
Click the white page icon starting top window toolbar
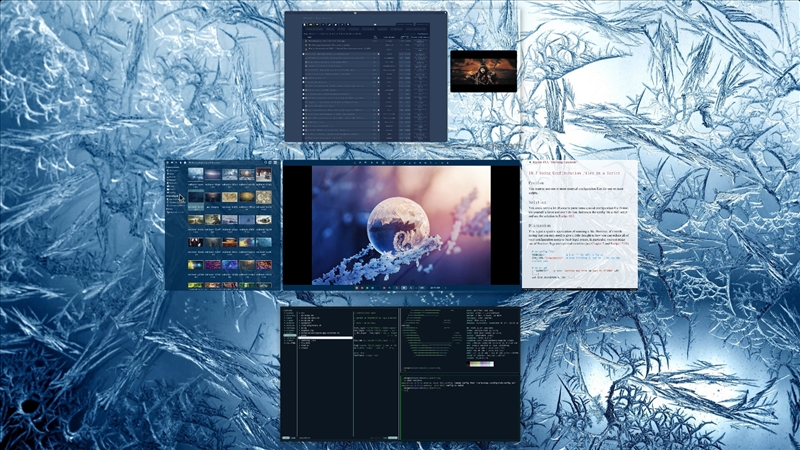(305, 24)
